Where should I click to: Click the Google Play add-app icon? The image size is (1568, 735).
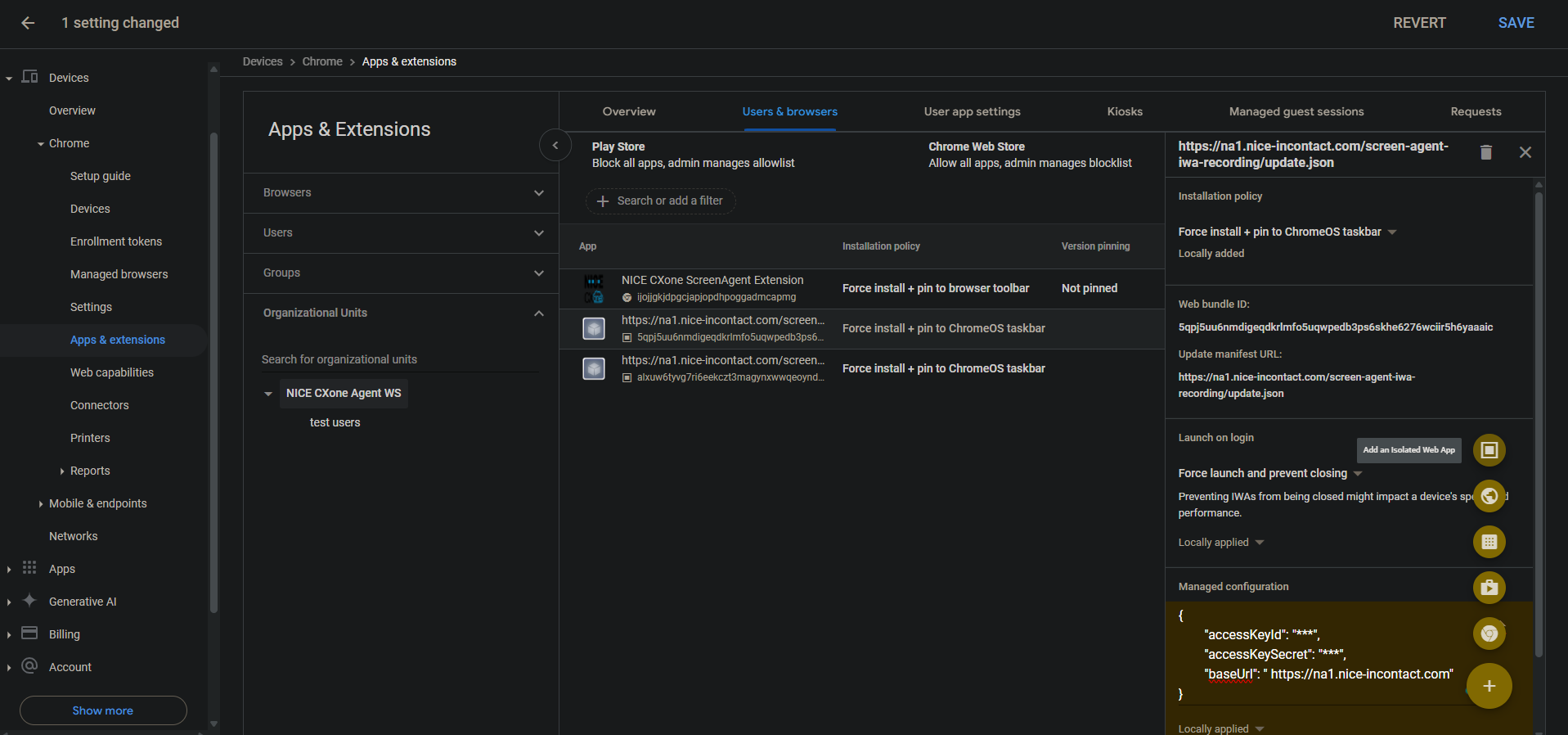1489,588
